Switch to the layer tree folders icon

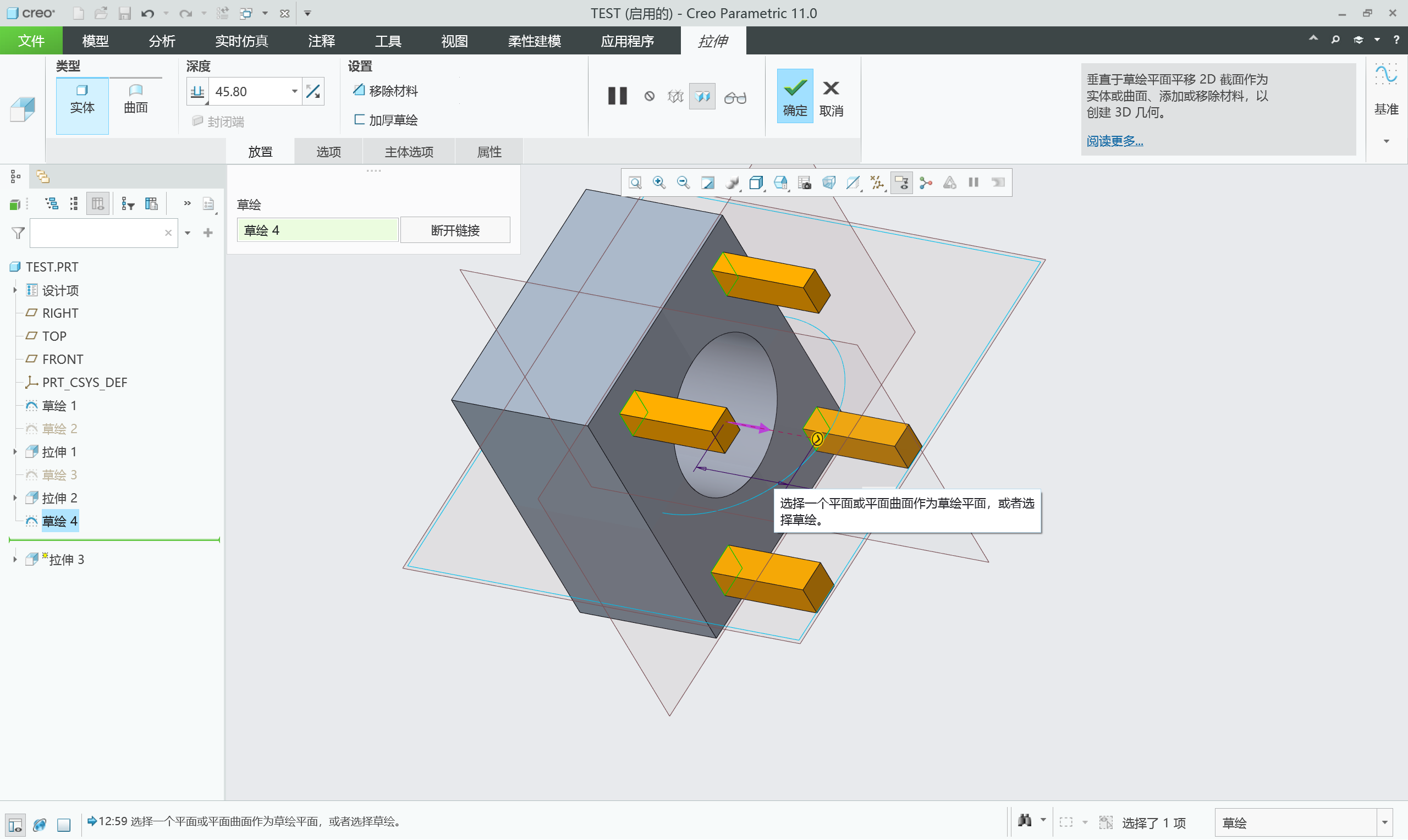[42, 177]
